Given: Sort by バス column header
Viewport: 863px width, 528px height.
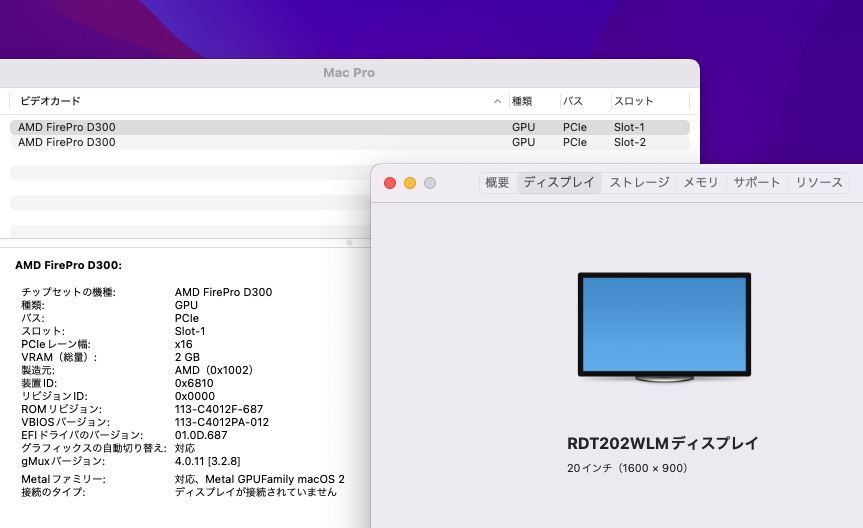Looking at the screenshot, I should coord(572,101).
